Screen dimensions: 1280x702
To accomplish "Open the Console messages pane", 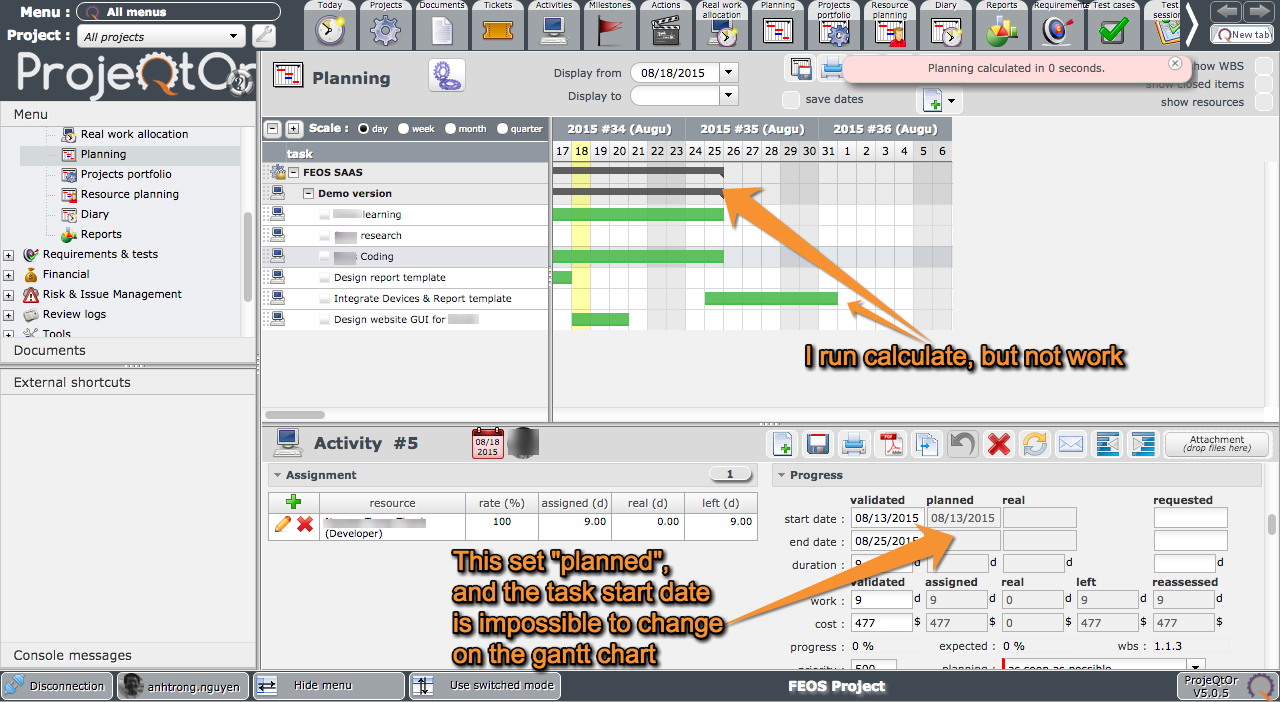I will point(129,655).
